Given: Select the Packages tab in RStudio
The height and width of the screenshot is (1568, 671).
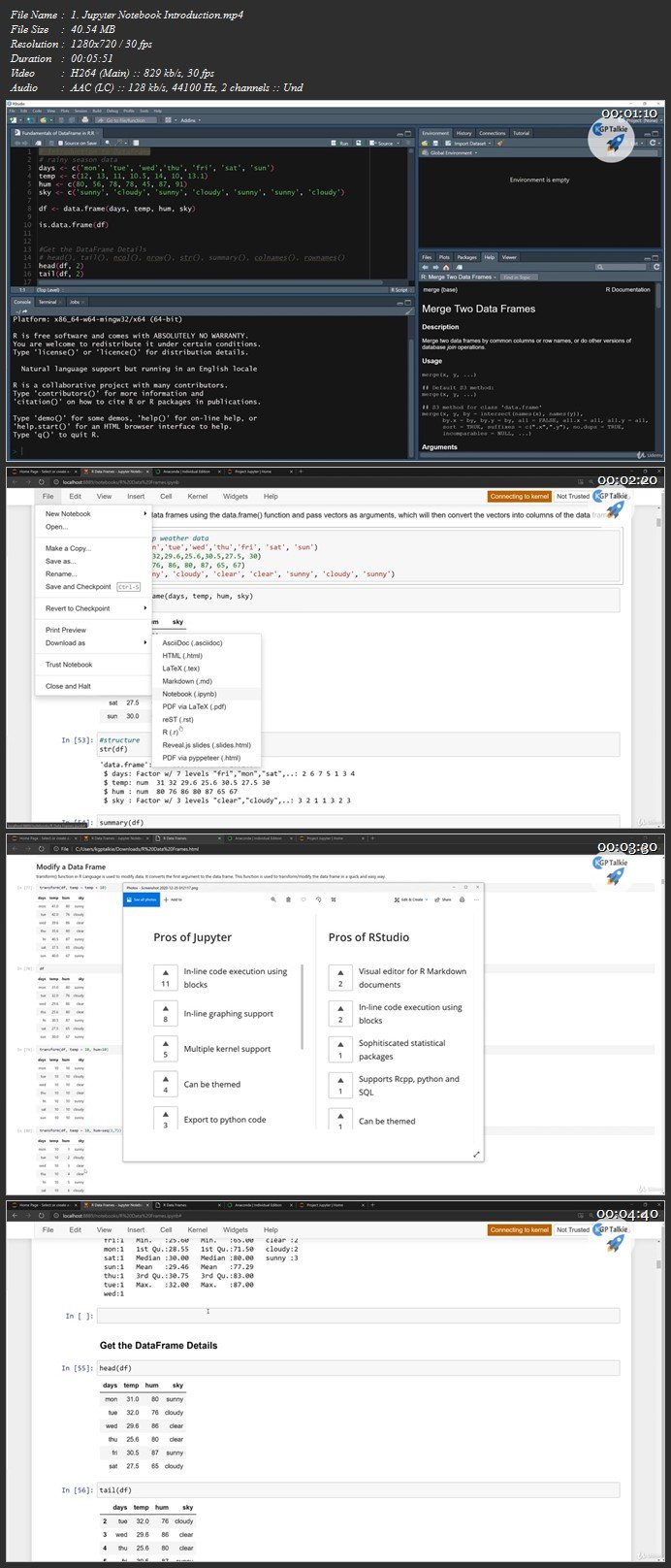Looking at the screenshot, I should pyautogui.click(x=466, y=257).
